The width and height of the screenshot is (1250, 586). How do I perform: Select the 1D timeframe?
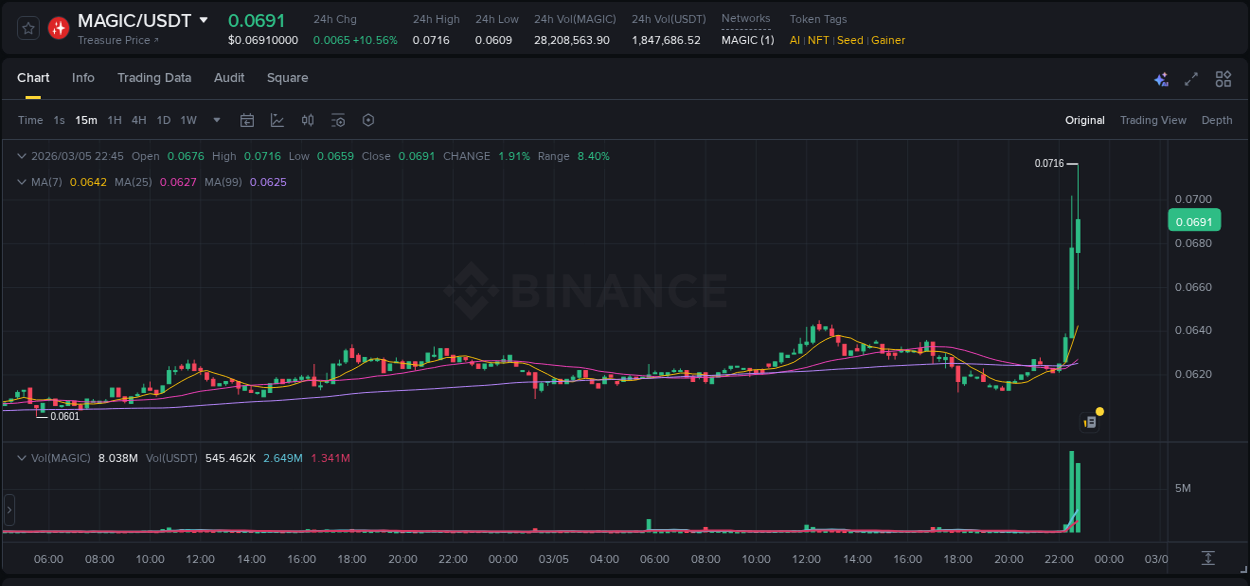[163, 120]
